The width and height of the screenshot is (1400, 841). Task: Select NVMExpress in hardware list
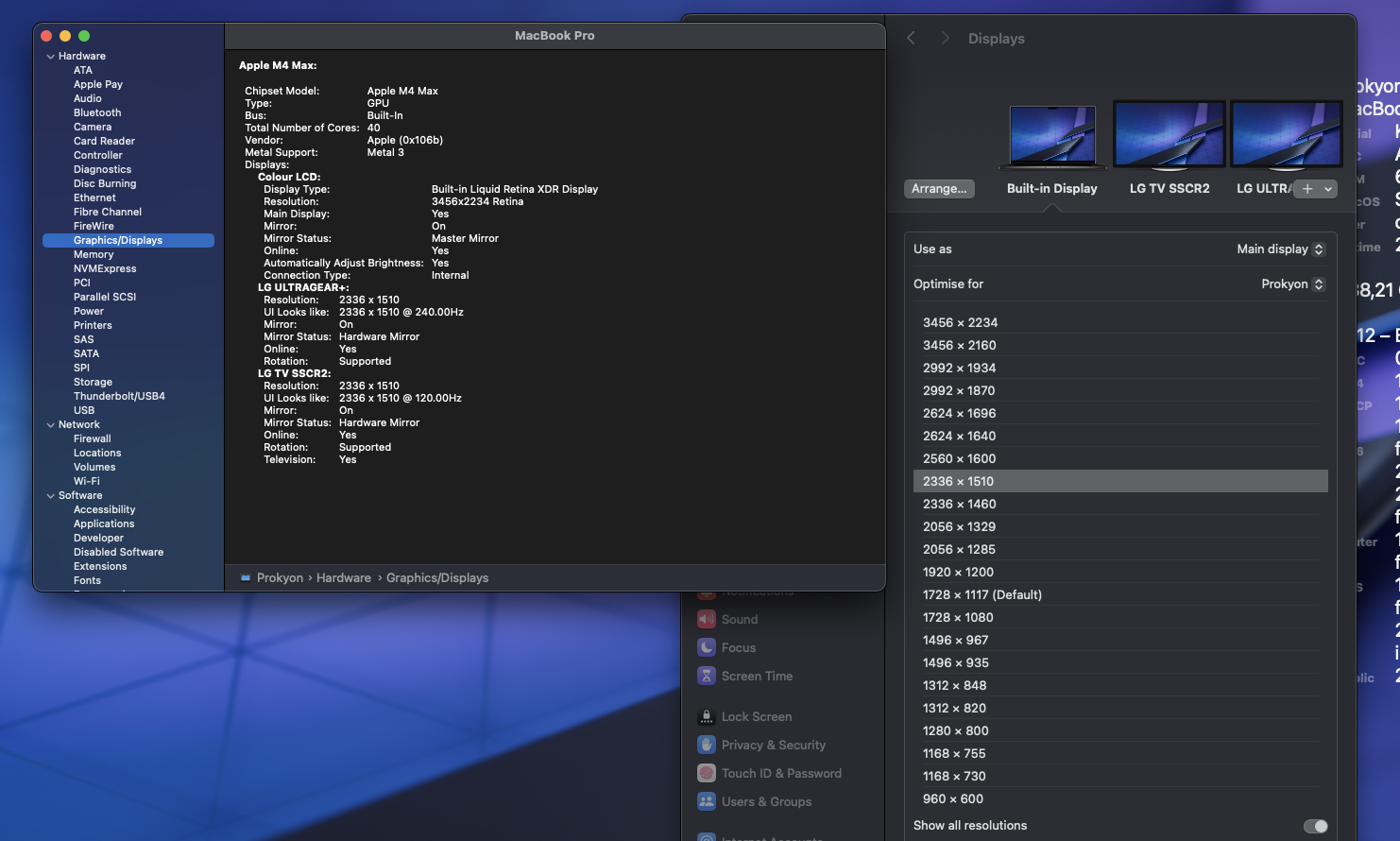pyautogui.click(x=105, y=268)
